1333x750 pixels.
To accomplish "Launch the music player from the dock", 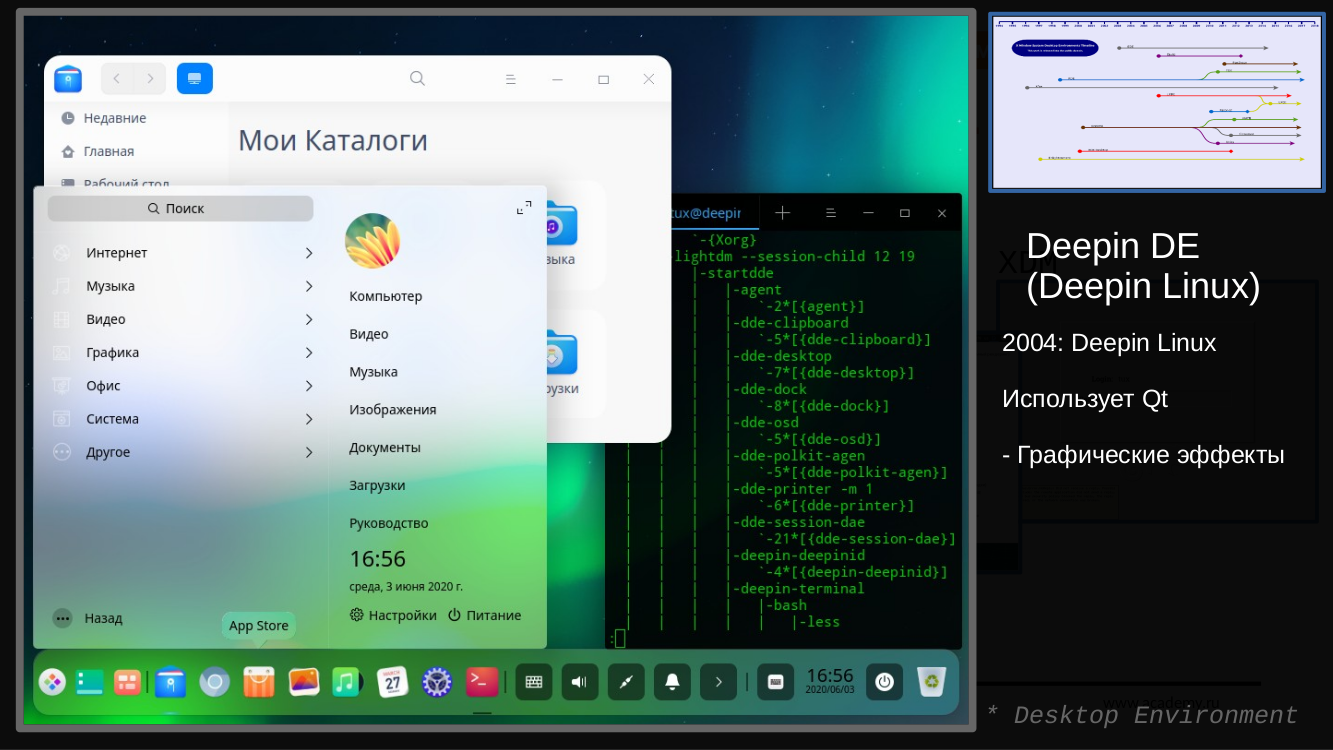I will pos(345,682).
